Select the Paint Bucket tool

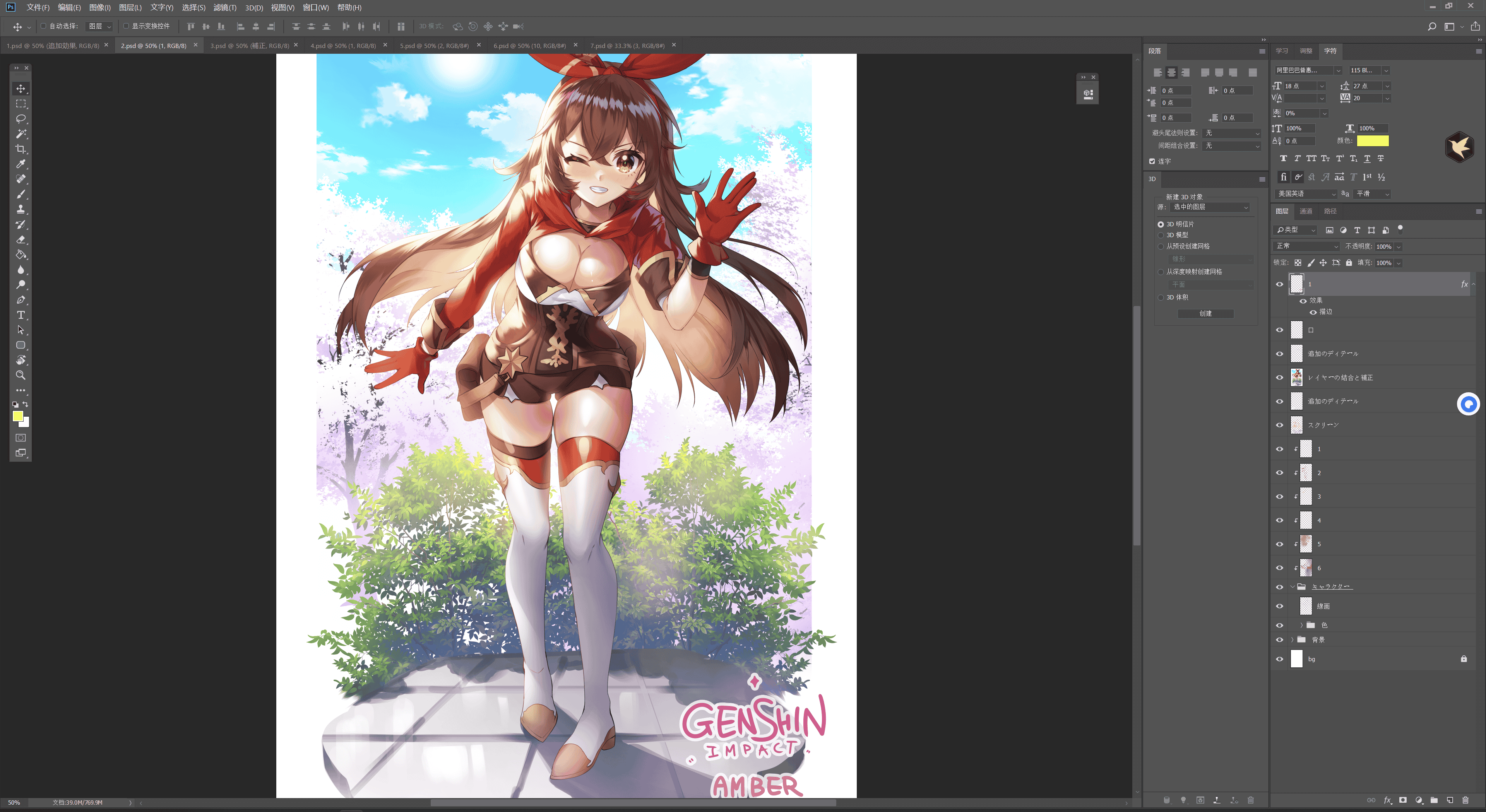point(21,254)
